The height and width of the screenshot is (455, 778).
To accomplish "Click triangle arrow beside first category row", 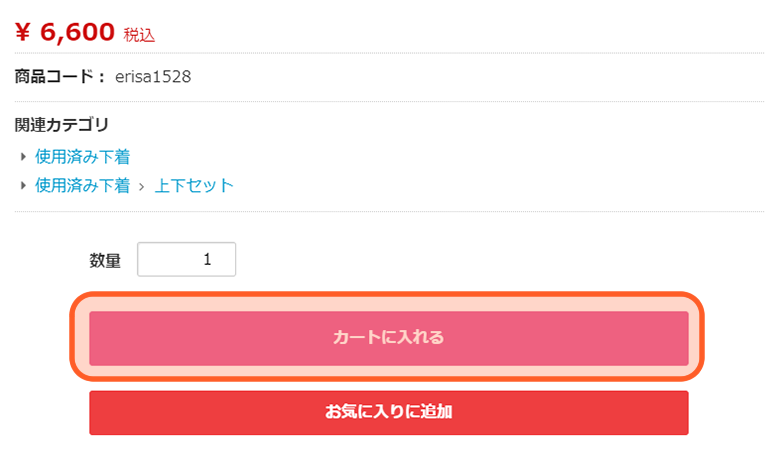I will point(23,156).
